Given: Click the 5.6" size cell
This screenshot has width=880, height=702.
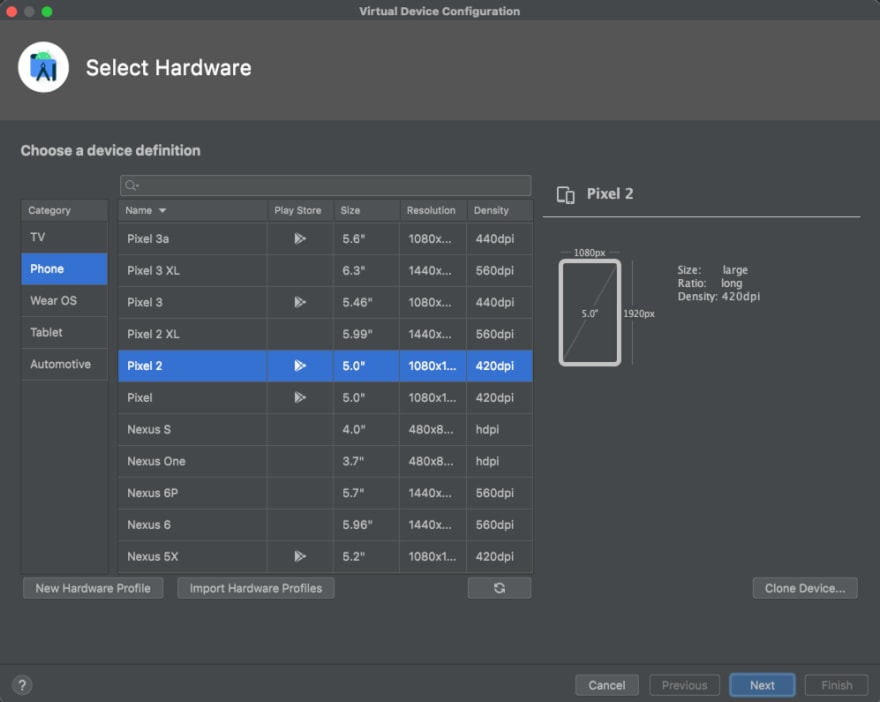Looking at the screenshot, I should coord(366,238).
